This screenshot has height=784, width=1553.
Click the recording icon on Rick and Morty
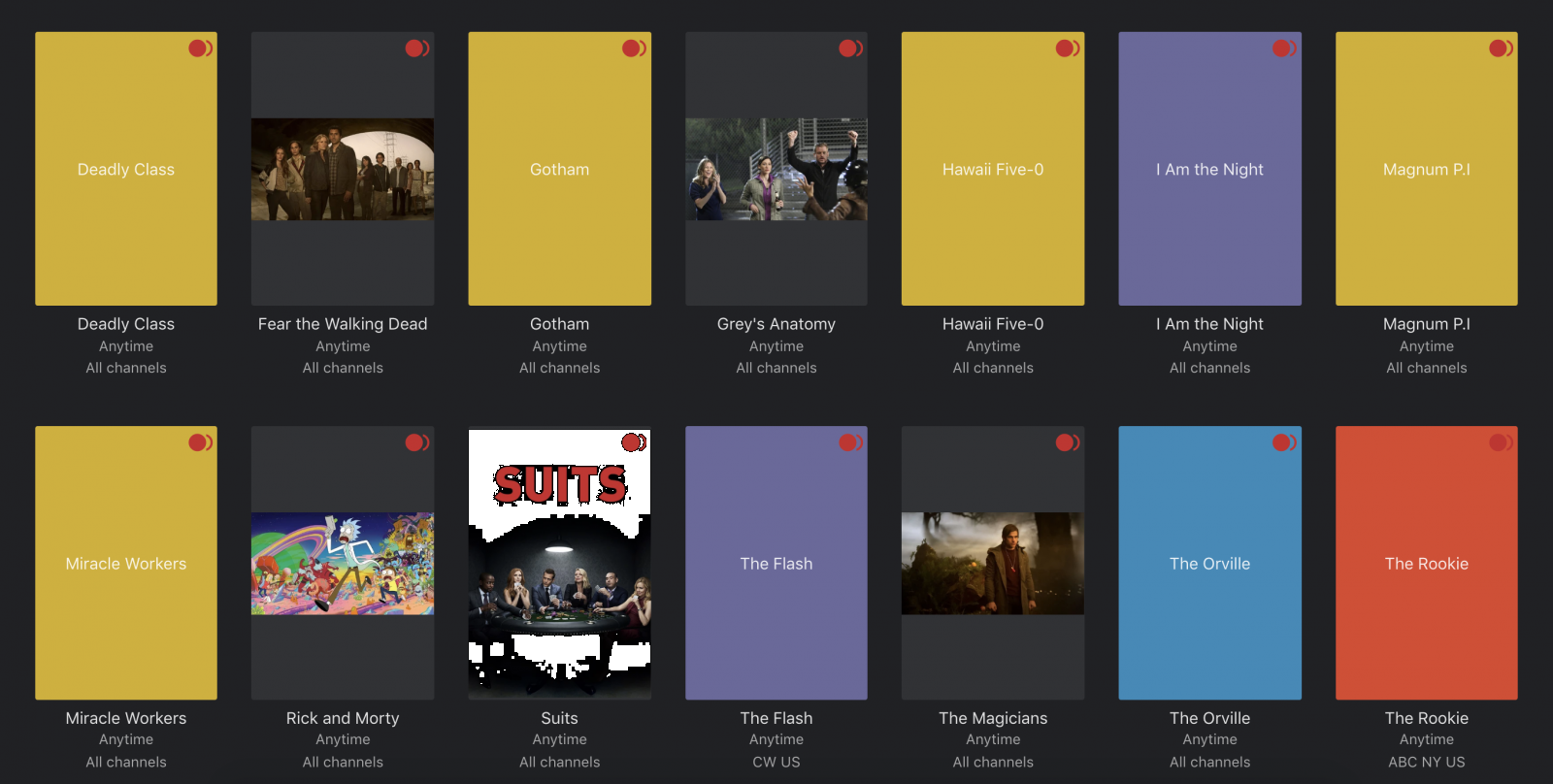417,442
